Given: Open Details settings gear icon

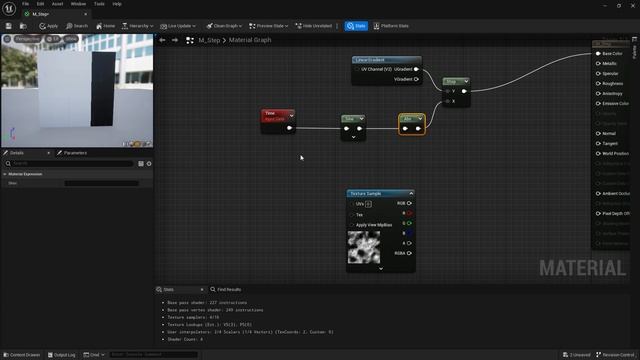Looking at the screenshot, I should (149, 163).
